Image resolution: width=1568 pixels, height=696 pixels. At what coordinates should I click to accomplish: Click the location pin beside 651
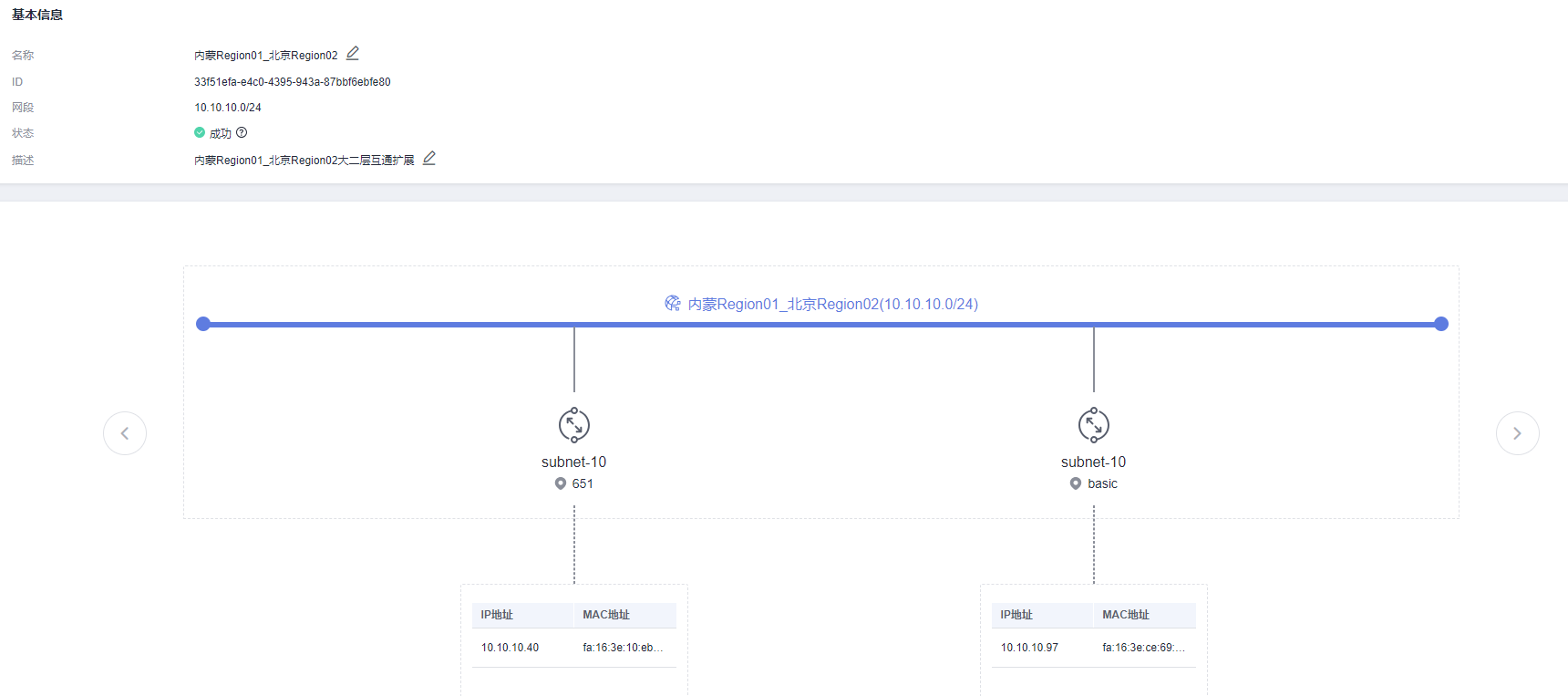pos(561,483)
